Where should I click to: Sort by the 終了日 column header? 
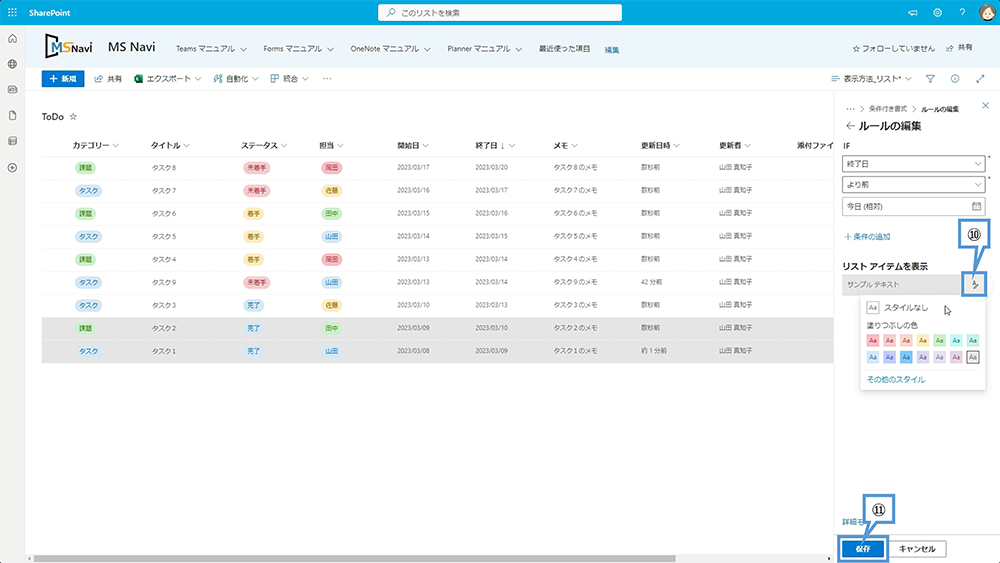495,145
